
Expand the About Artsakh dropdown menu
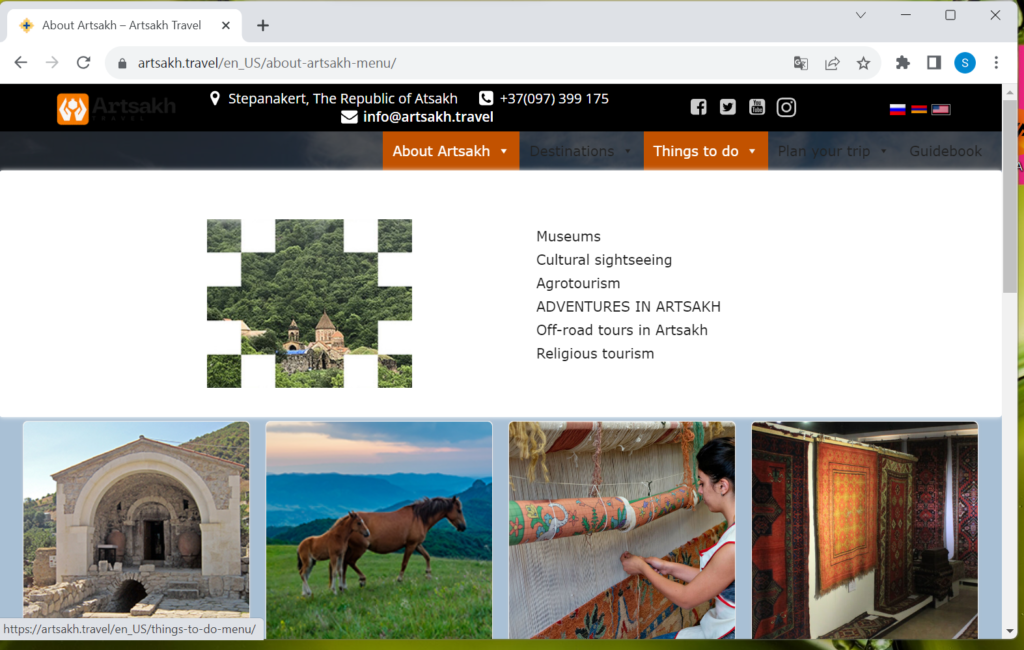click(450, 151)
